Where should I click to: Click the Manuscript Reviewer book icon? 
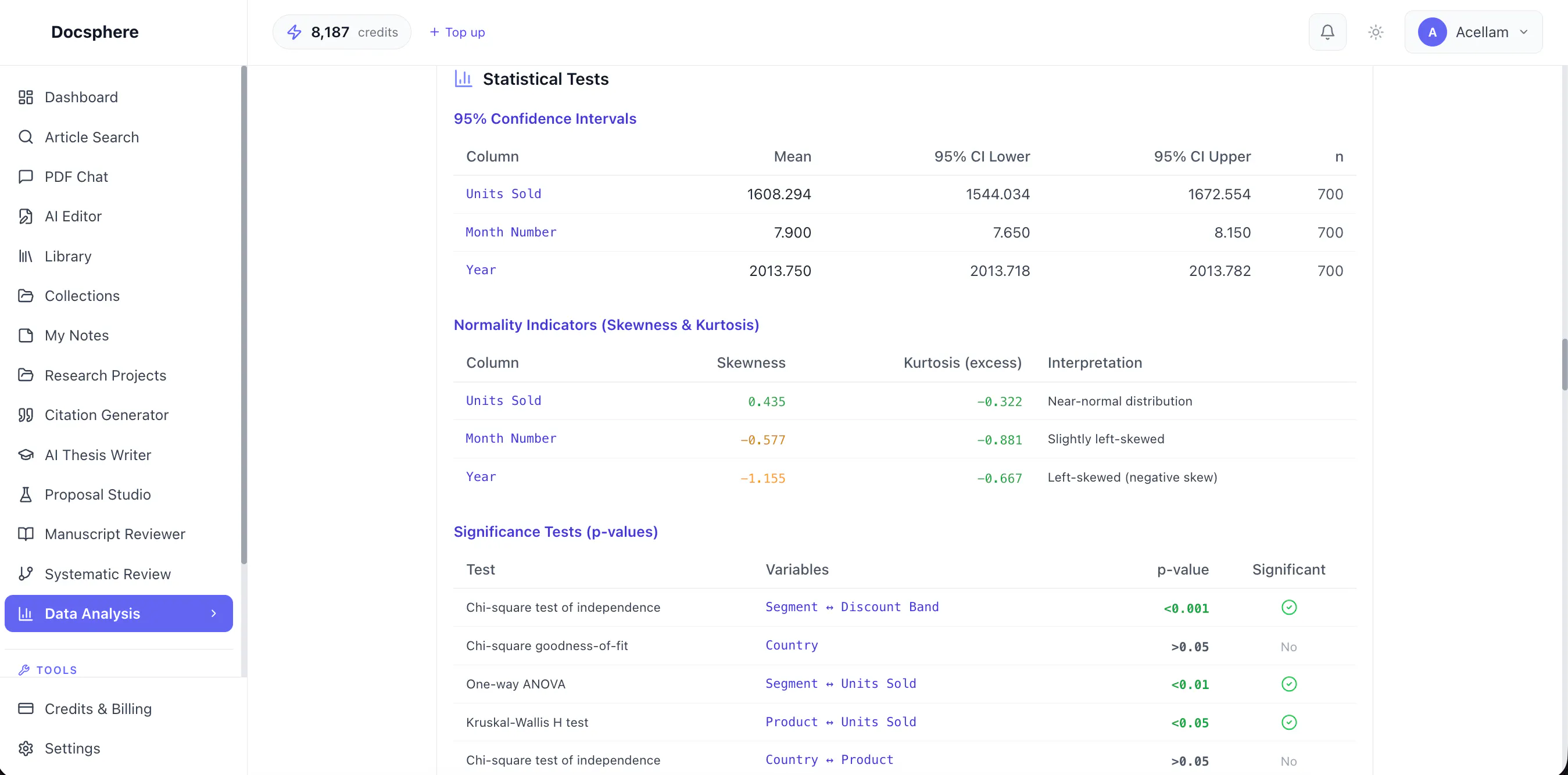(x=26, y=533)
